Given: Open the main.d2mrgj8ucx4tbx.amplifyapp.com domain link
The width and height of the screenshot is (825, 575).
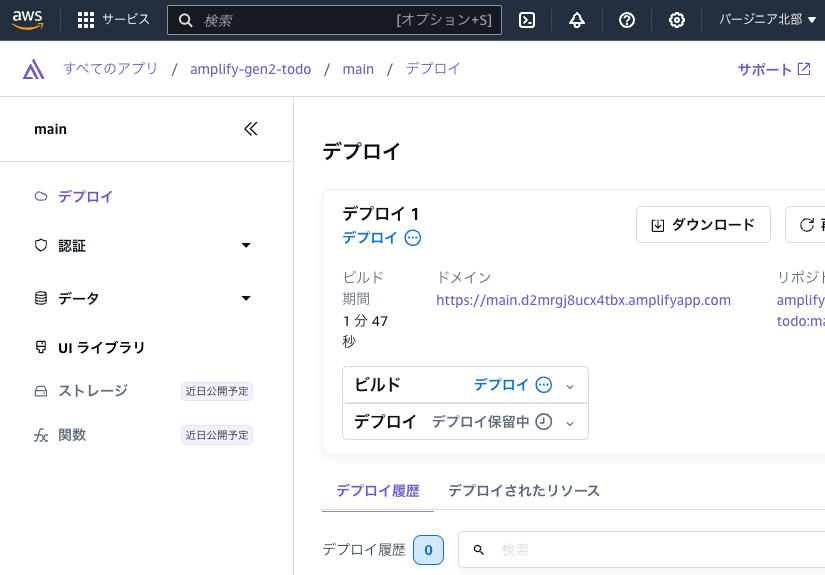Looking at the screenshot, I should [583, 300].
